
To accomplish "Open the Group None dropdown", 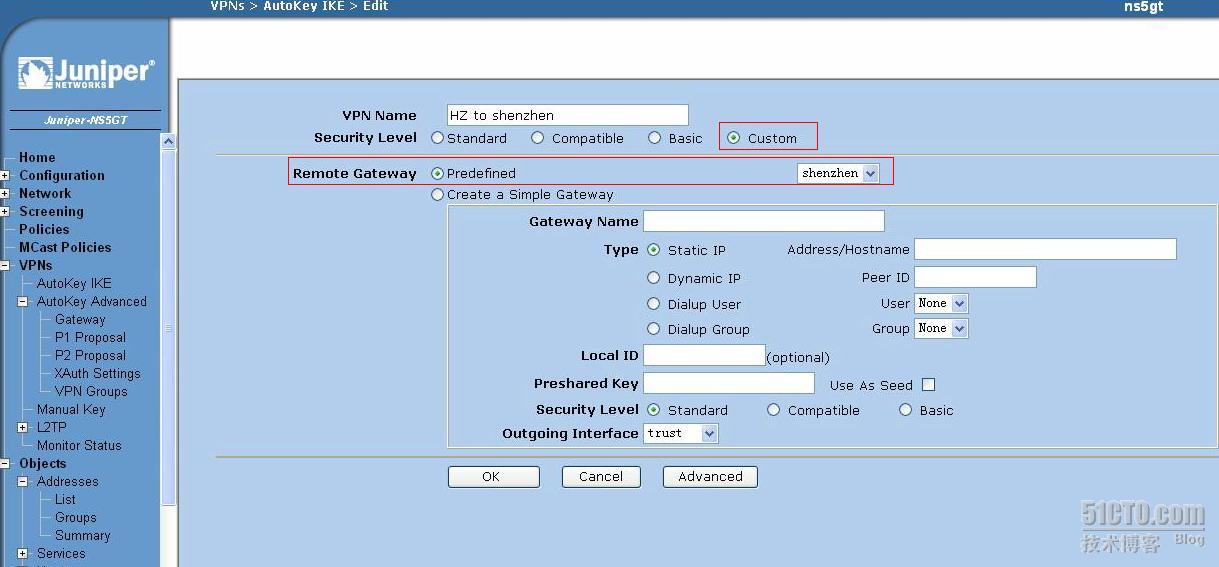I will pyautogui.click(x=942, y=328).
